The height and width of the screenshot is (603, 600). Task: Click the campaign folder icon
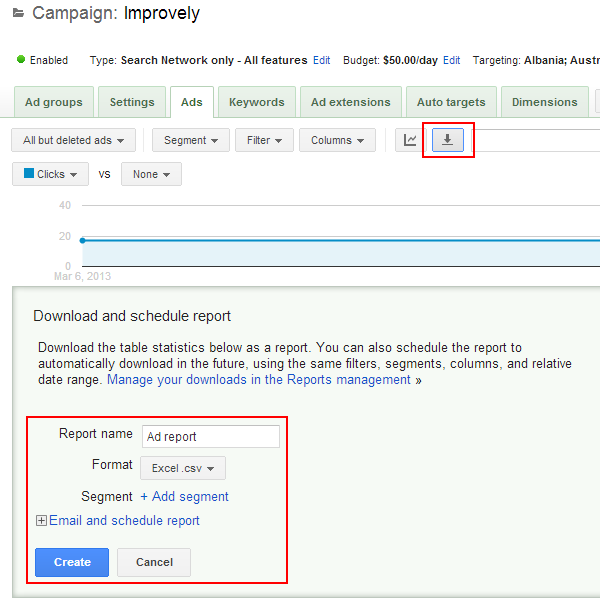18,13
